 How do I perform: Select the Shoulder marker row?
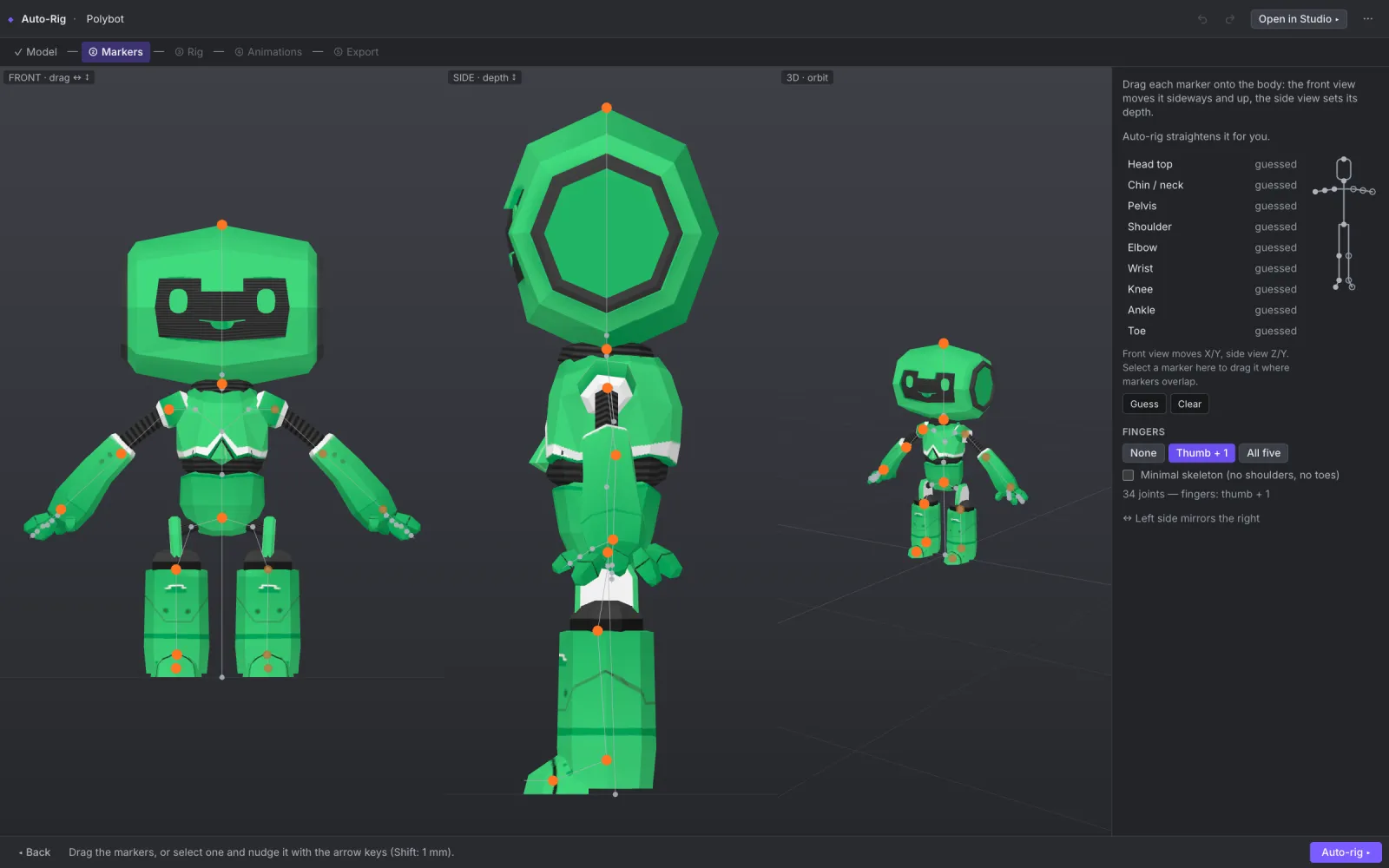[1212, 227]
